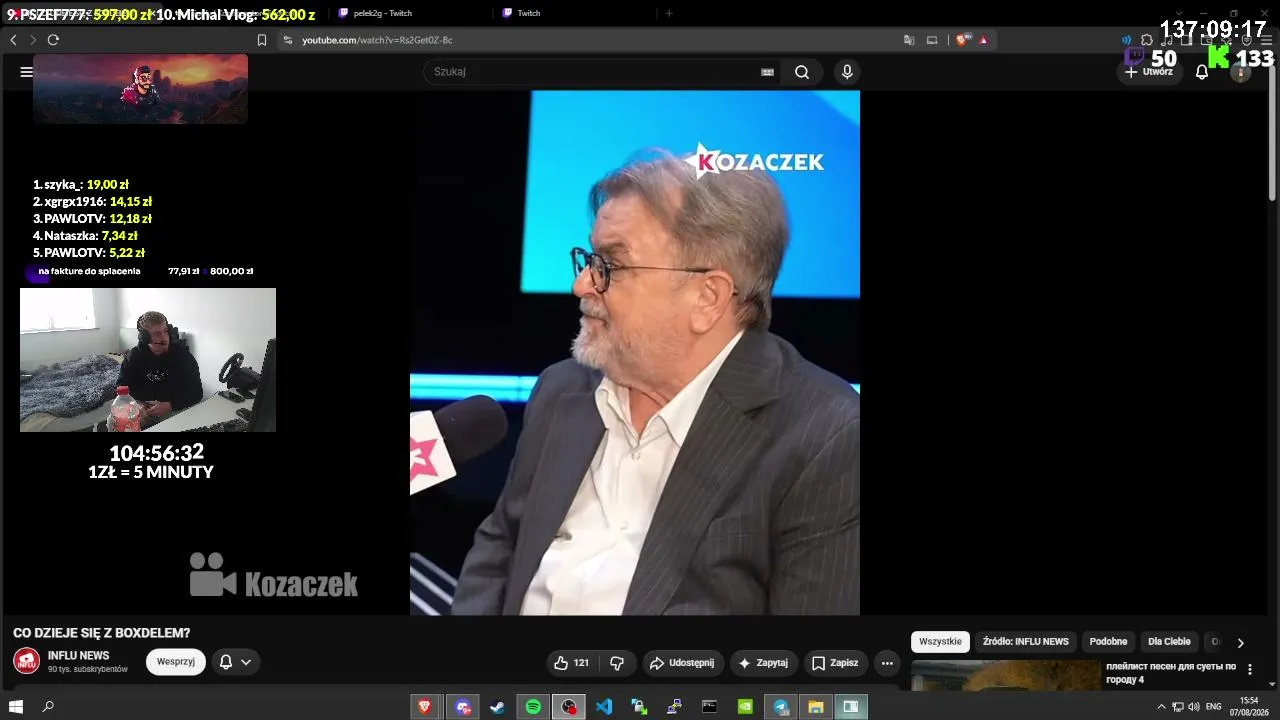
Task: Show hidden system tray icons
Action: click(x=1161, y=707)
